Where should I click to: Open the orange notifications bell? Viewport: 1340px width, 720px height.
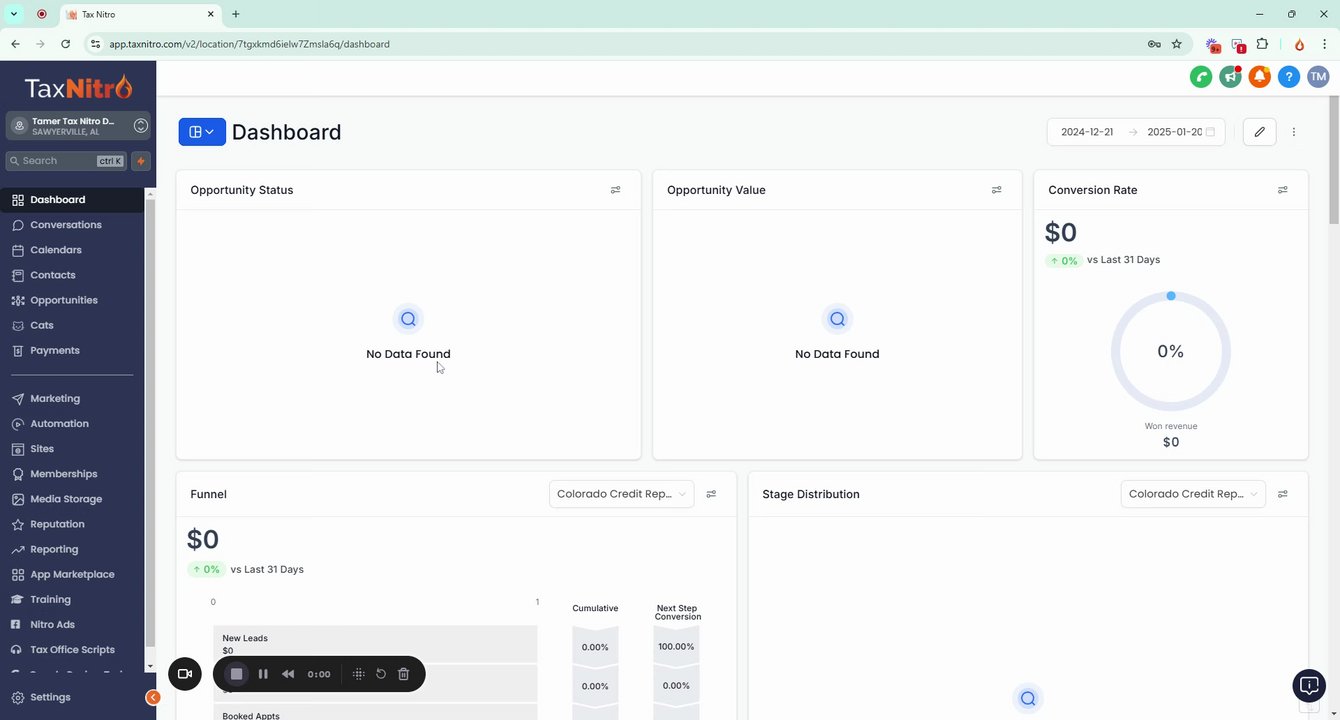coord(1260,76)
